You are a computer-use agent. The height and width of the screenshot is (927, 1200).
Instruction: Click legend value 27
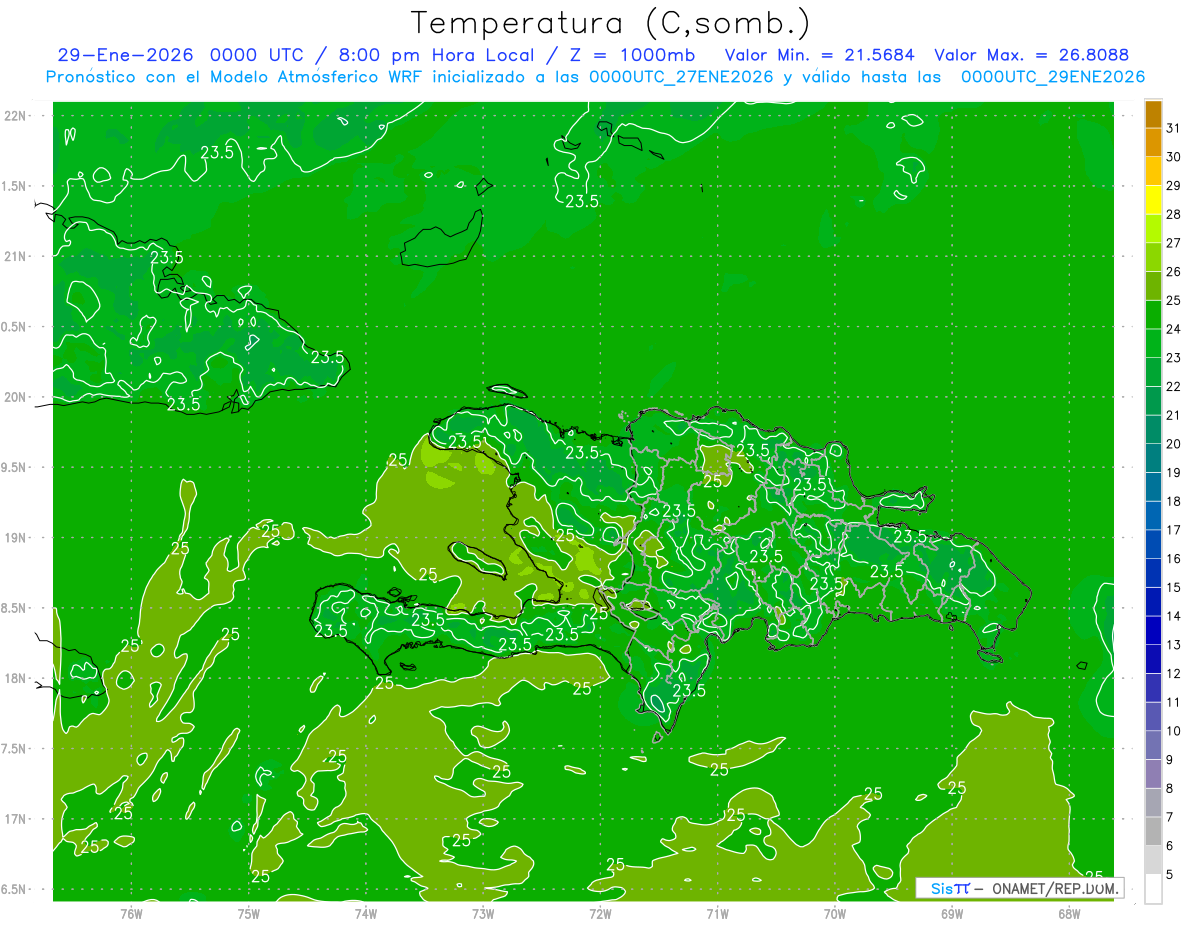click(x=1173, y=243)
